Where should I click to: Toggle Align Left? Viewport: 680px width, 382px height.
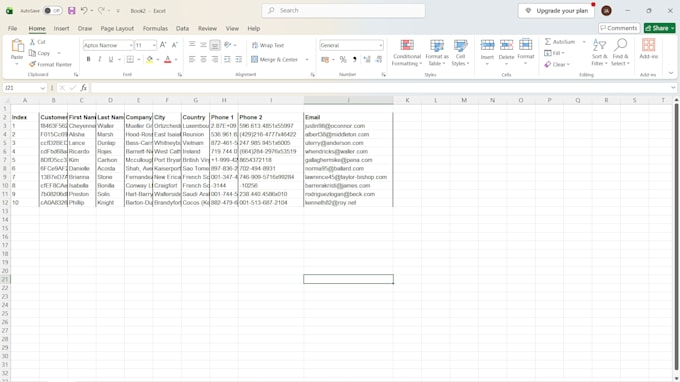pyautogui.click(x=192, y=59)
